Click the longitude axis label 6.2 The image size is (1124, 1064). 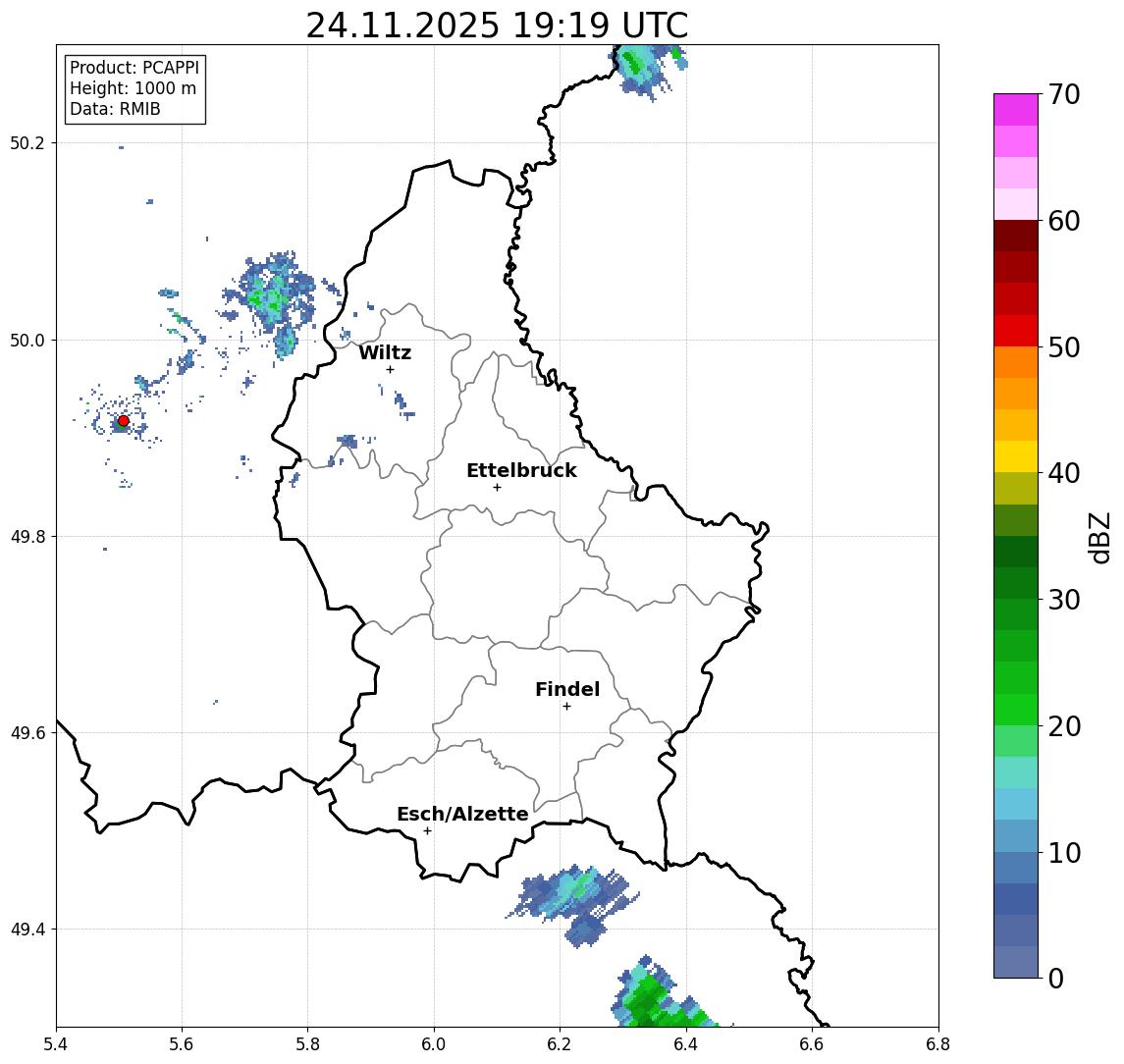[x=560, y=1044]
